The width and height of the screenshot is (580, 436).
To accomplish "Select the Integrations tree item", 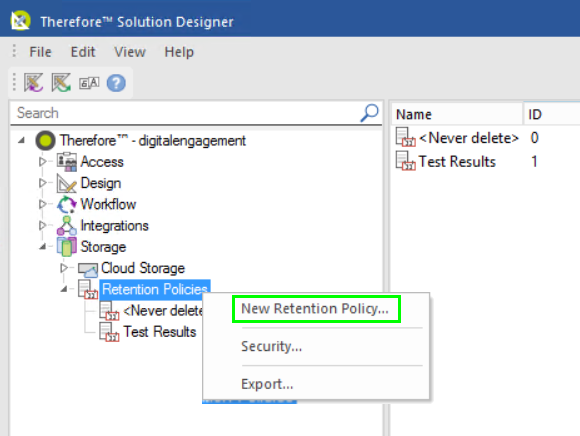I will click(x=114, y=226).
